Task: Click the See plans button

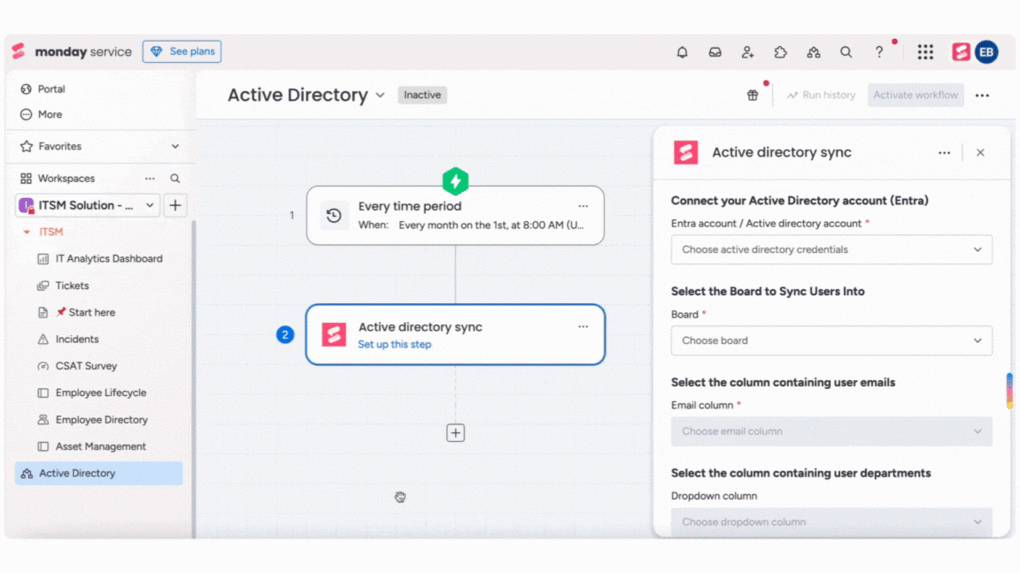Action: 182,52
